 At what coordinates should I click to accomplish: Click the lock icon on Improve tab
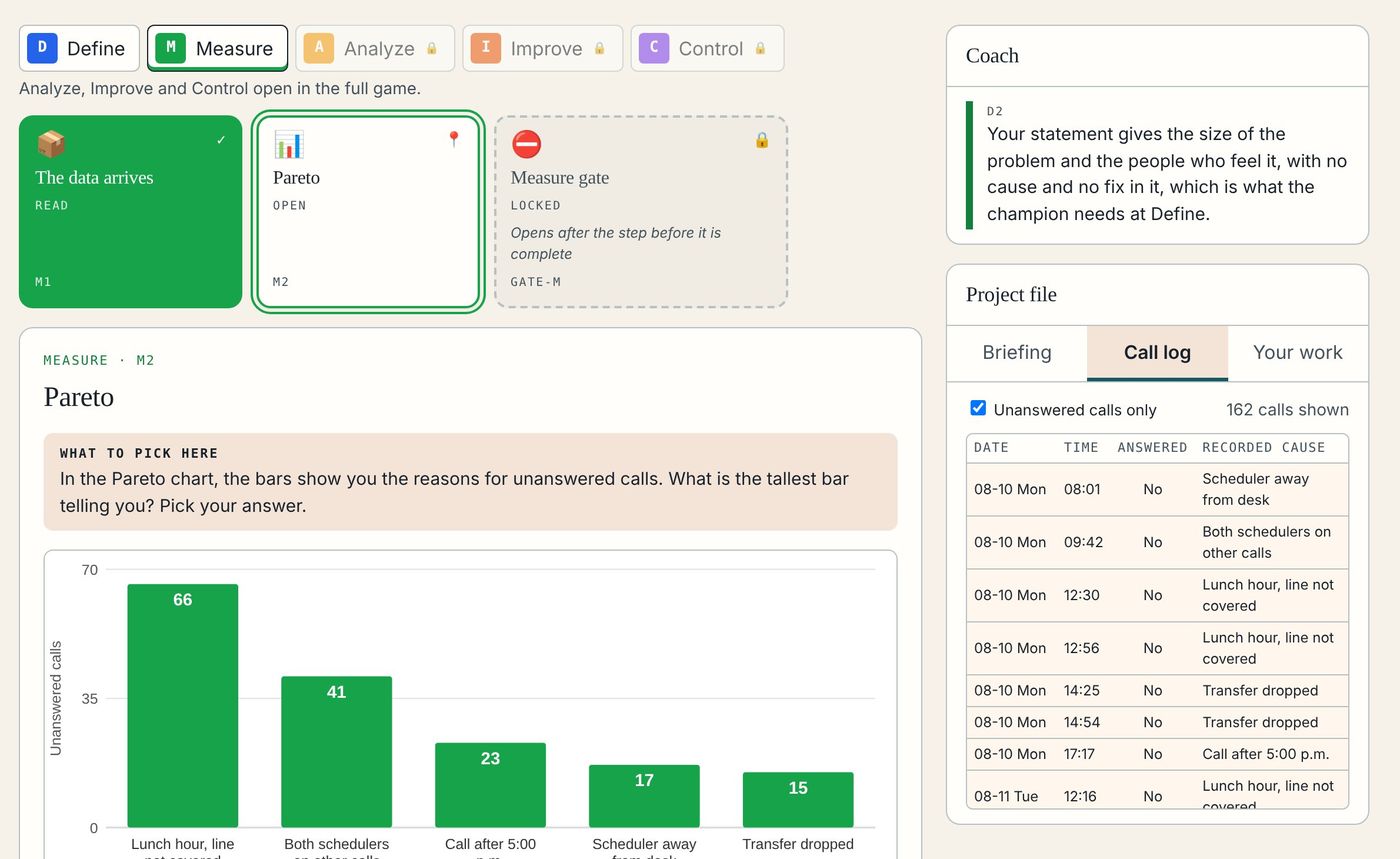pos(600,48)
